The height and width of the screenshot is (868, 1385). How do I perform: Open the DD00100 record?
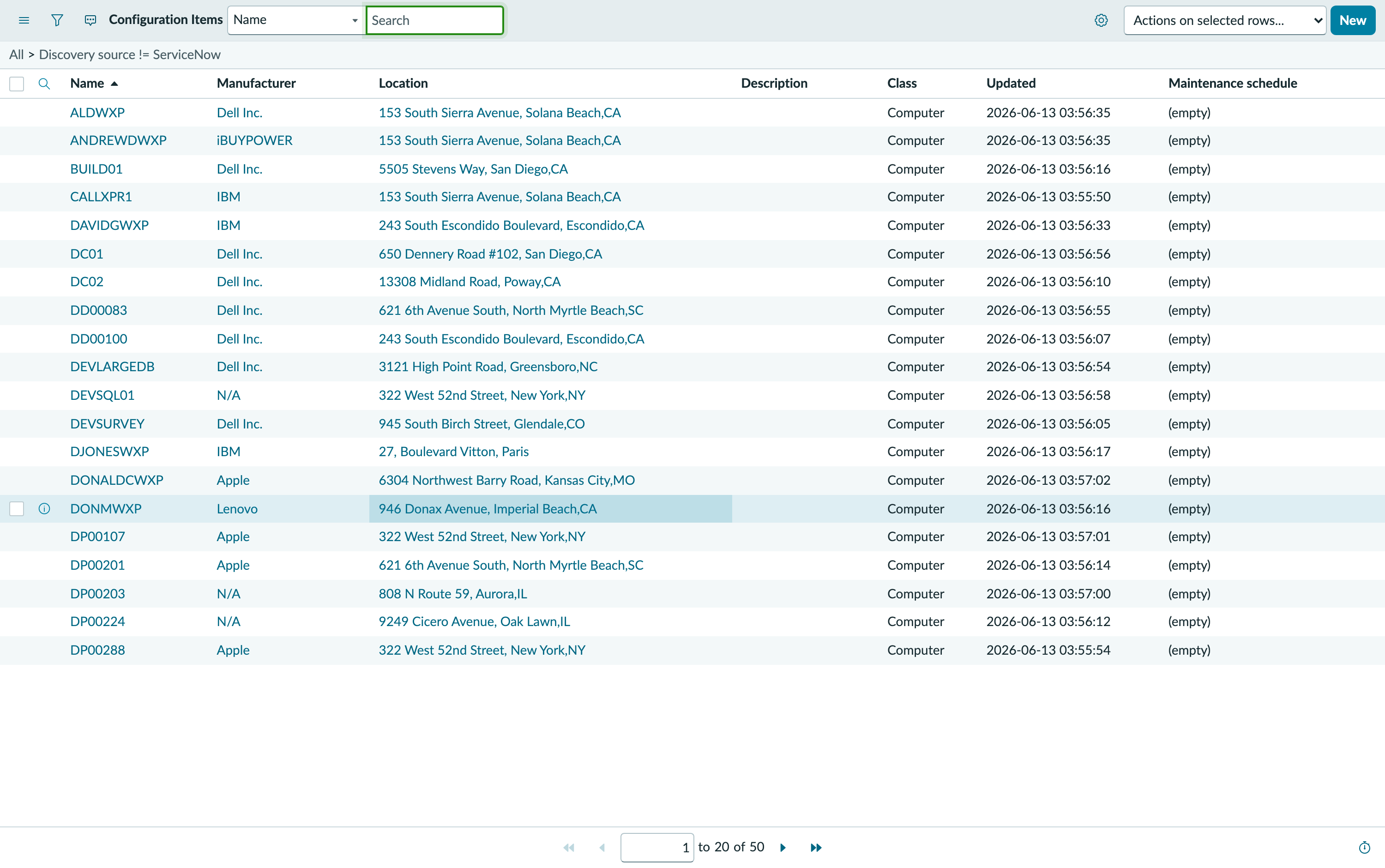tap(99, 339)
